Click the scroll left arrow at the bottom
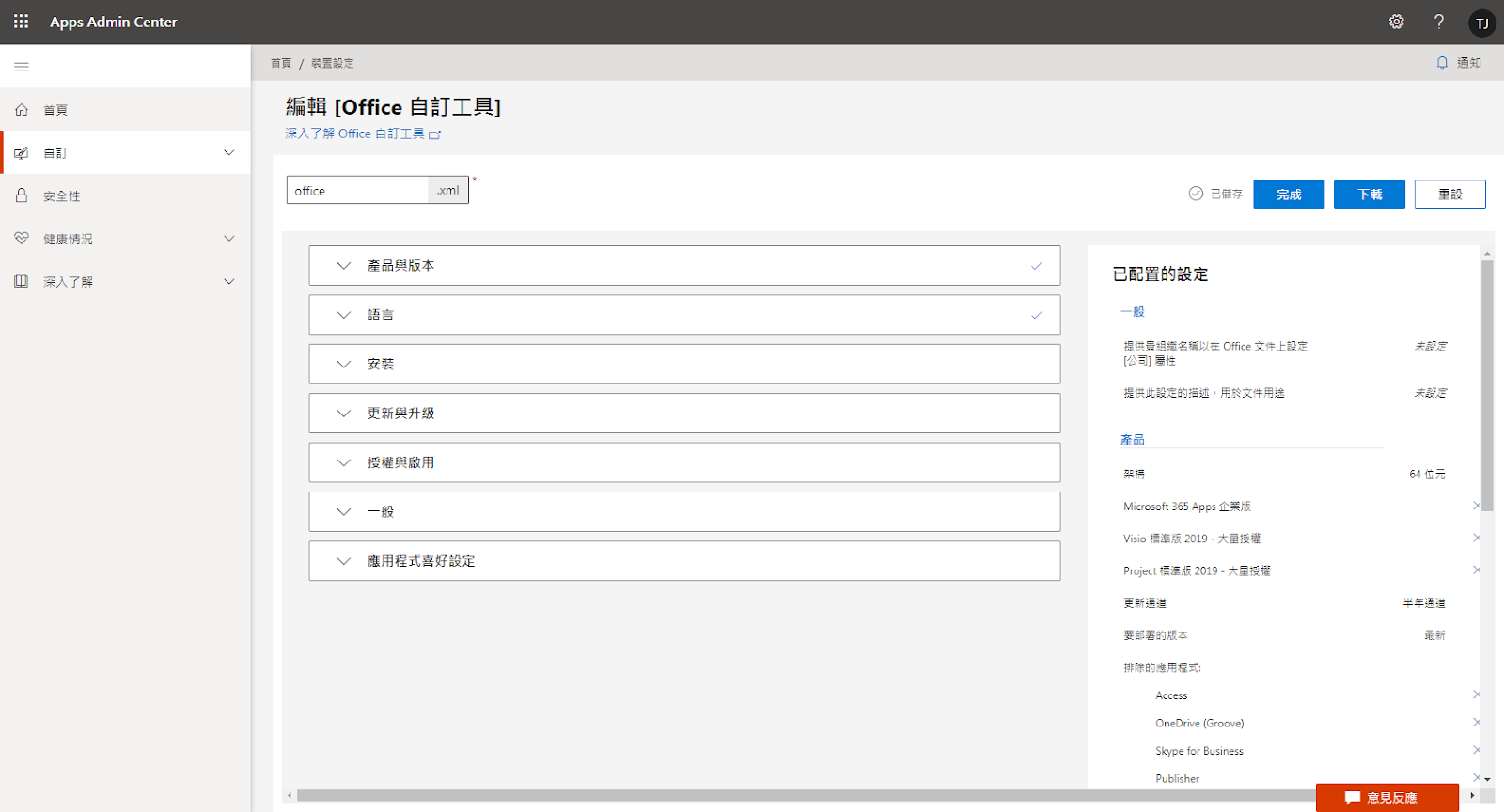 tap(290, 796)
